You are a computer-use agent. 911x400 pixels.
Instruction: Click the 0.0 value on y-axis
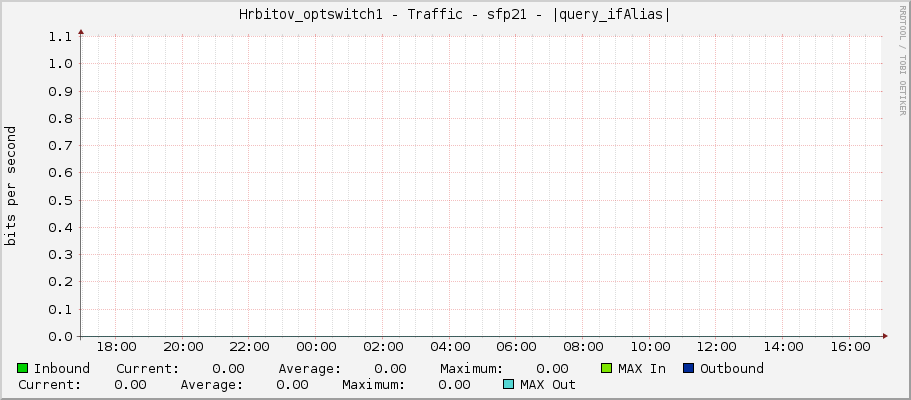point(60,337)
